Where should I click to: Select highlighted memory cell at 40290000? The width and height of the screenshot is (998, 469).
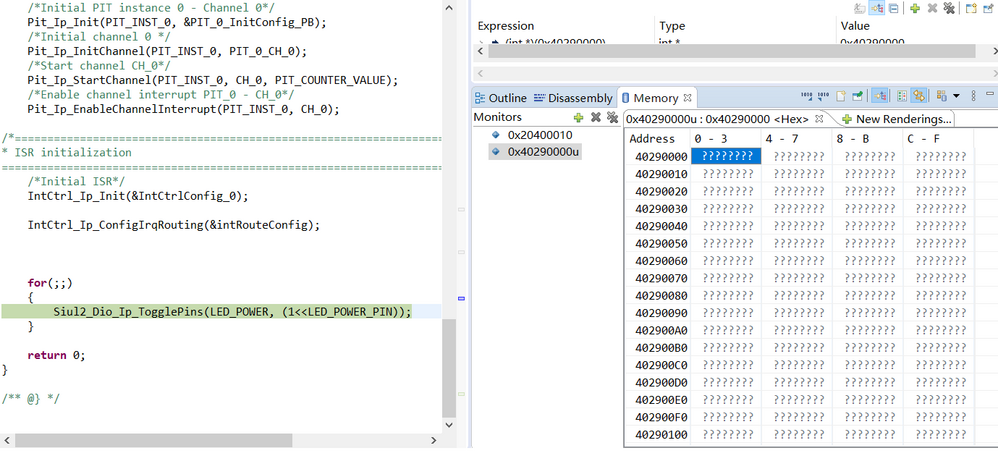[726, 156]
